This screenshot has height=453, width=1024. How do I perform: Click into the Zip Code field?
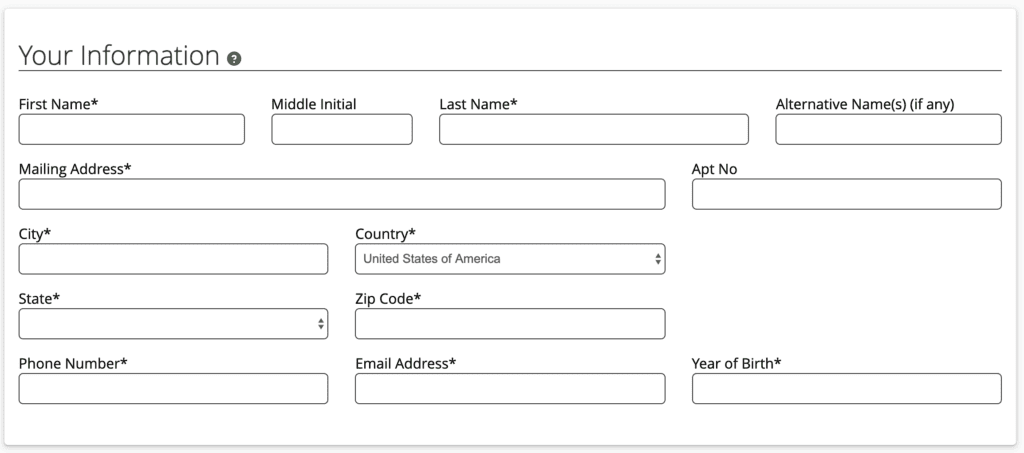[x=510, y=324]
